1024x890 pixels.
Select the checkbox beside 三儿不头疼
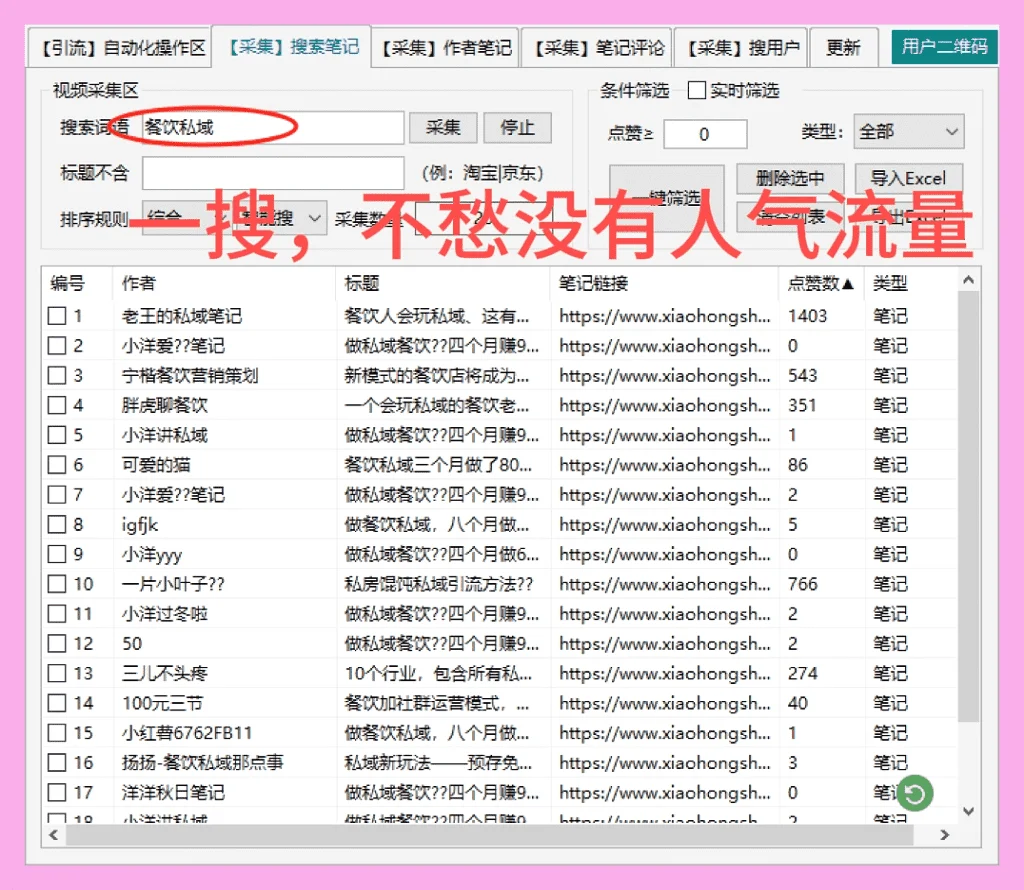(57, 674)
